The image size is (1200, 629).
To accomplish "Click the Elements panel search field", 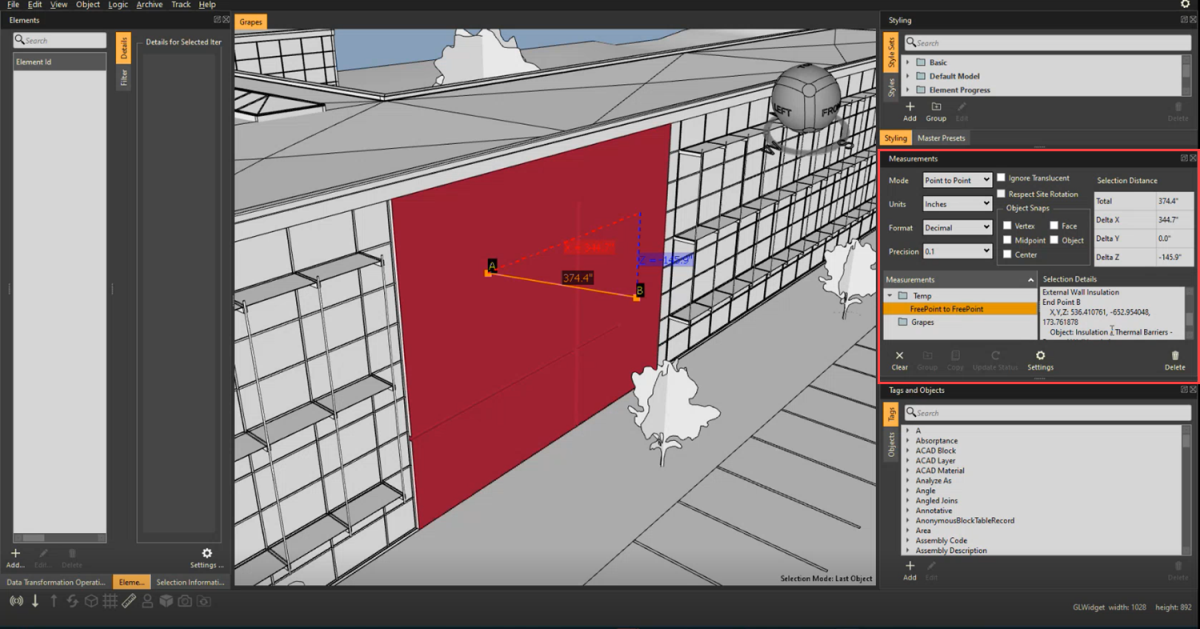I will coord(60,40).
